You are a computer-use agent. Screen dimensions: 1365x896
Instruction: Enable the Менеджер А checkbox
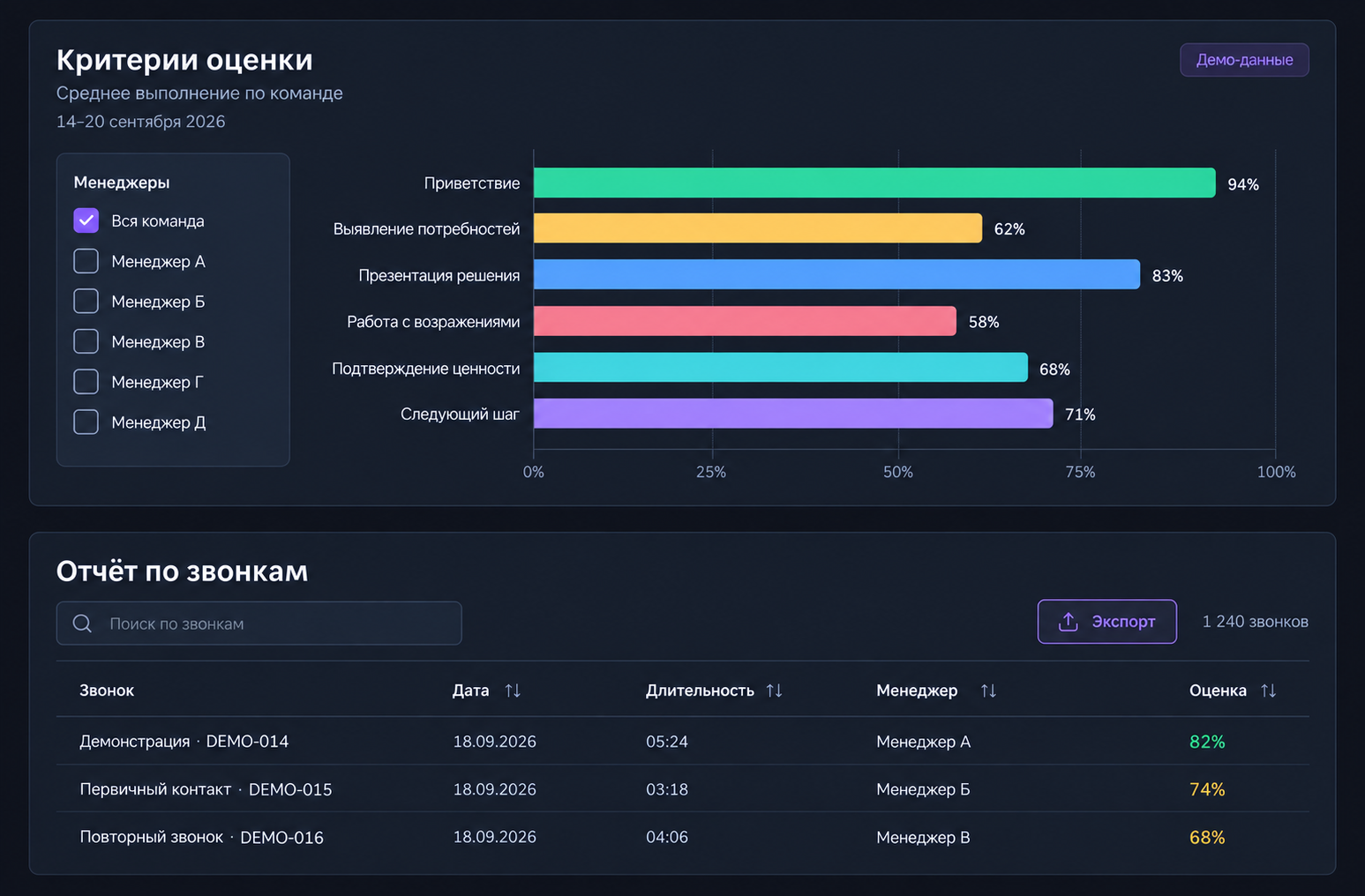point(86,261)
